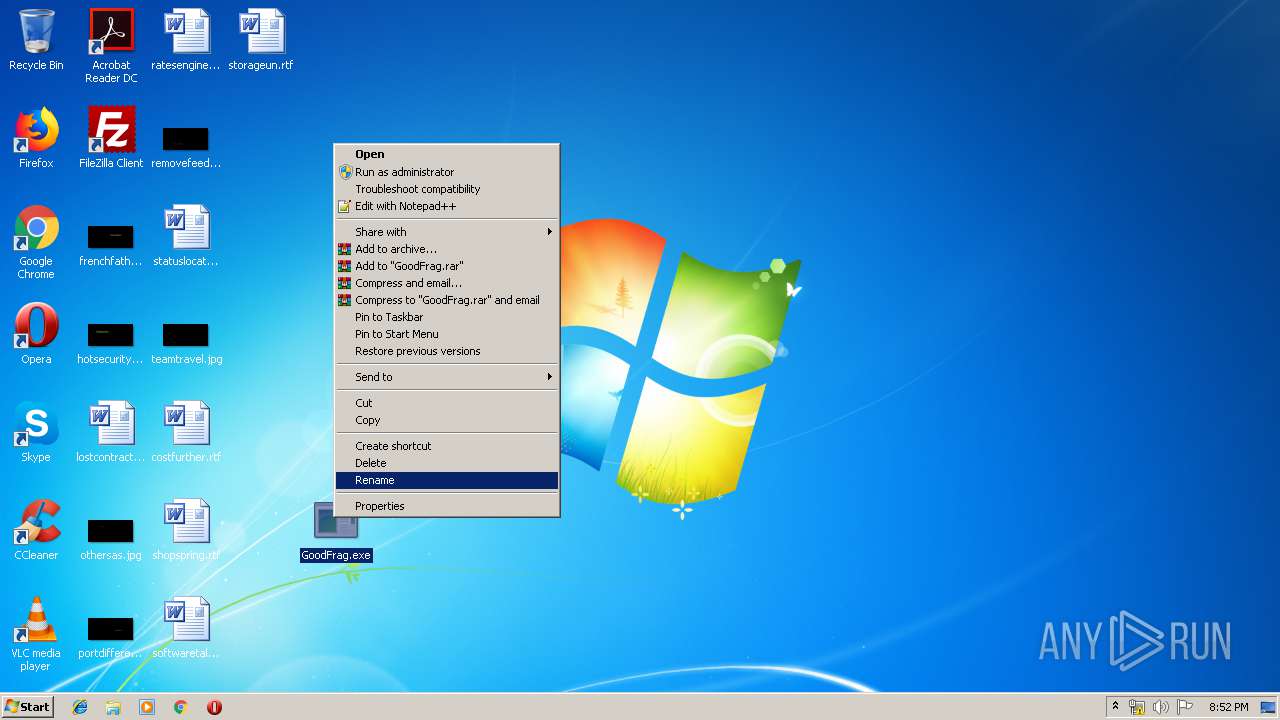This screenshot has height=720, width=1280.
Task: Open the Start menu
Action: pyautogui.click(x=28, y=707)
